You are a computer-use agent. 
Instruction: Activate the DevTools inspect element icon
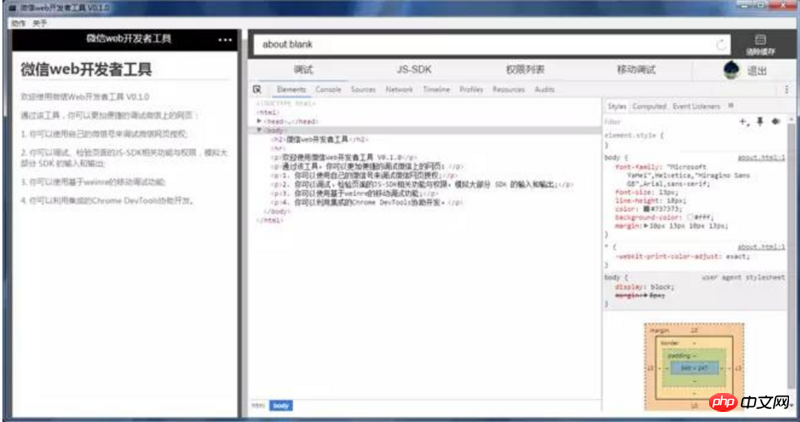257,89
